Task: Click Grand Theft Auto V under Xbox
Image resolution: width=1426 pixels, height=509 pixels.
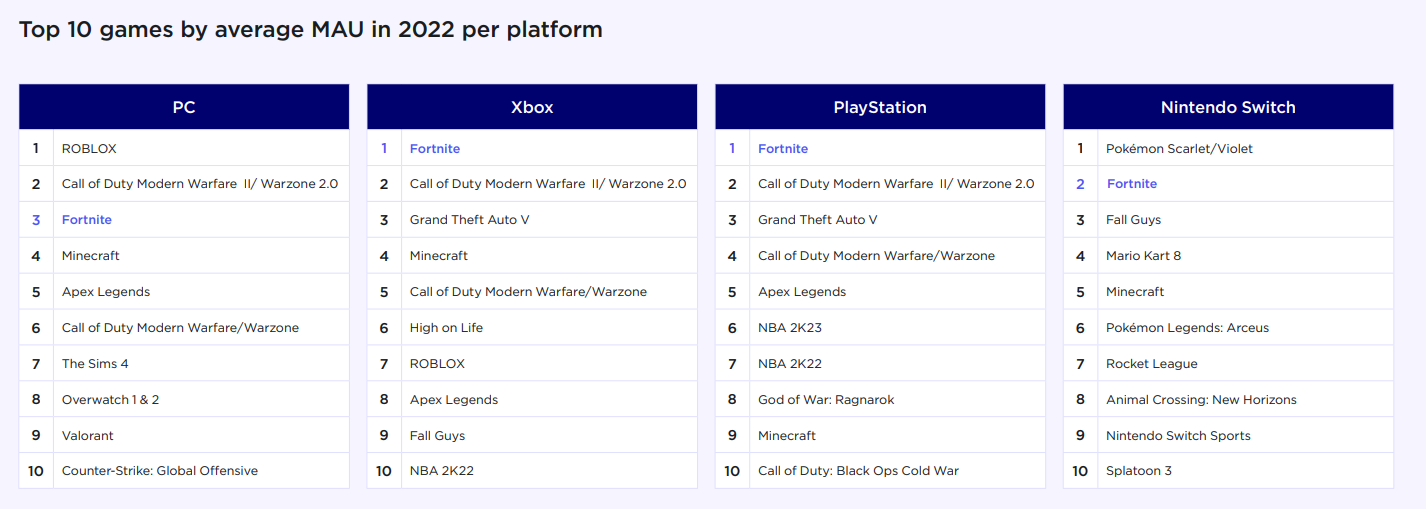Action: [470, 220]
